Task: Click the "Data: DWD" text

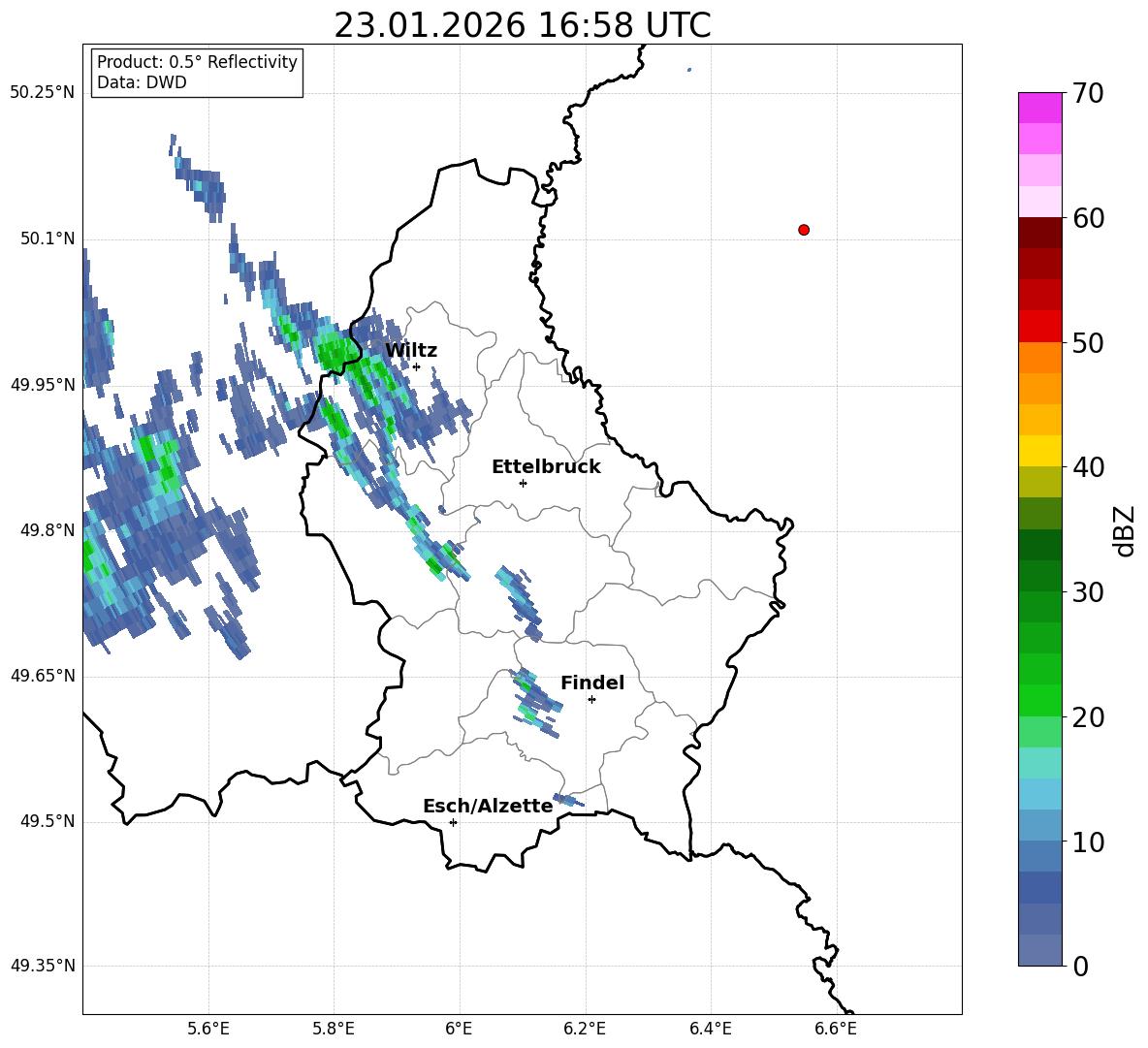Action: click(142, 82)
